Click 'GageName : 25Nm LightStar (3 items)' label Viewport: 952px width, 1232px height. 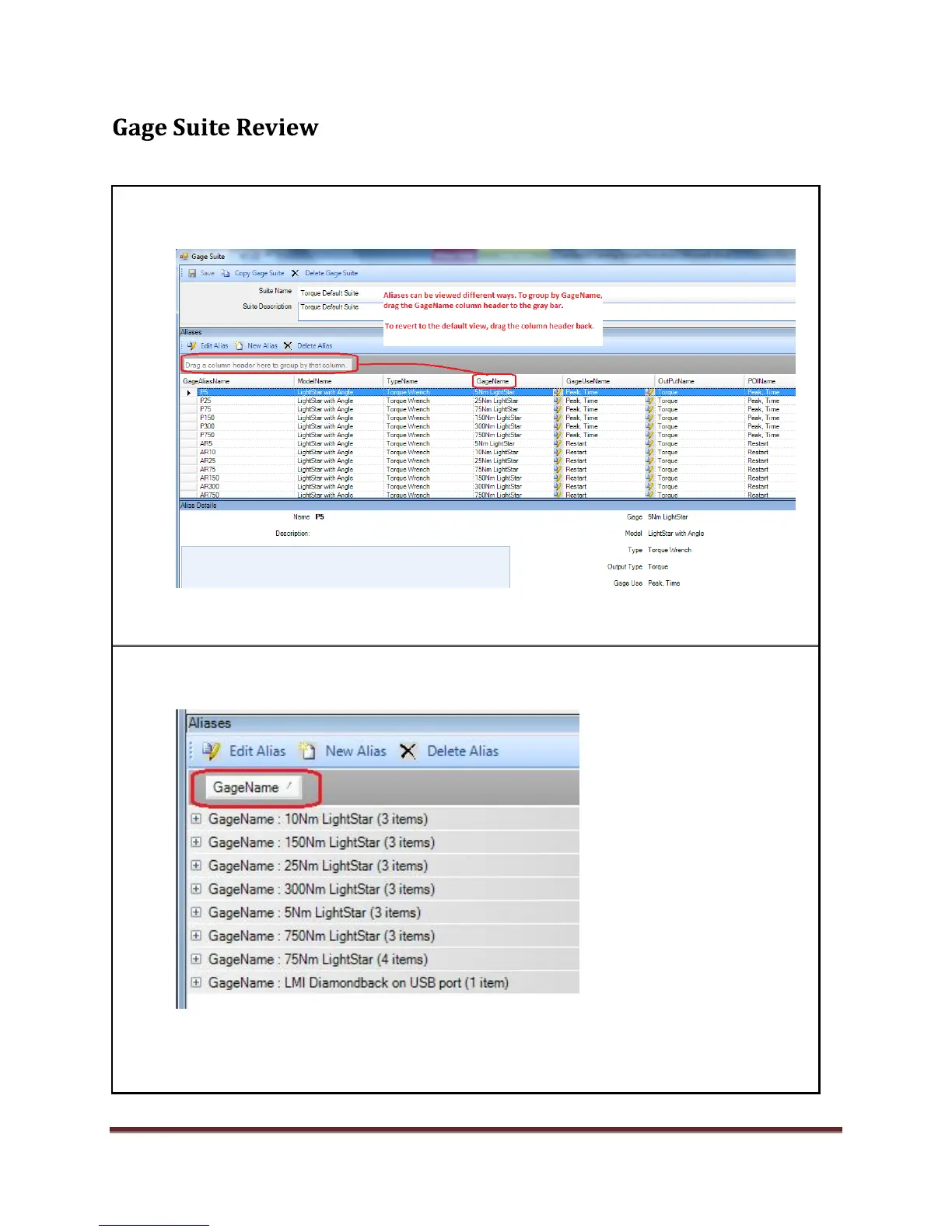[x=318, y=866]
